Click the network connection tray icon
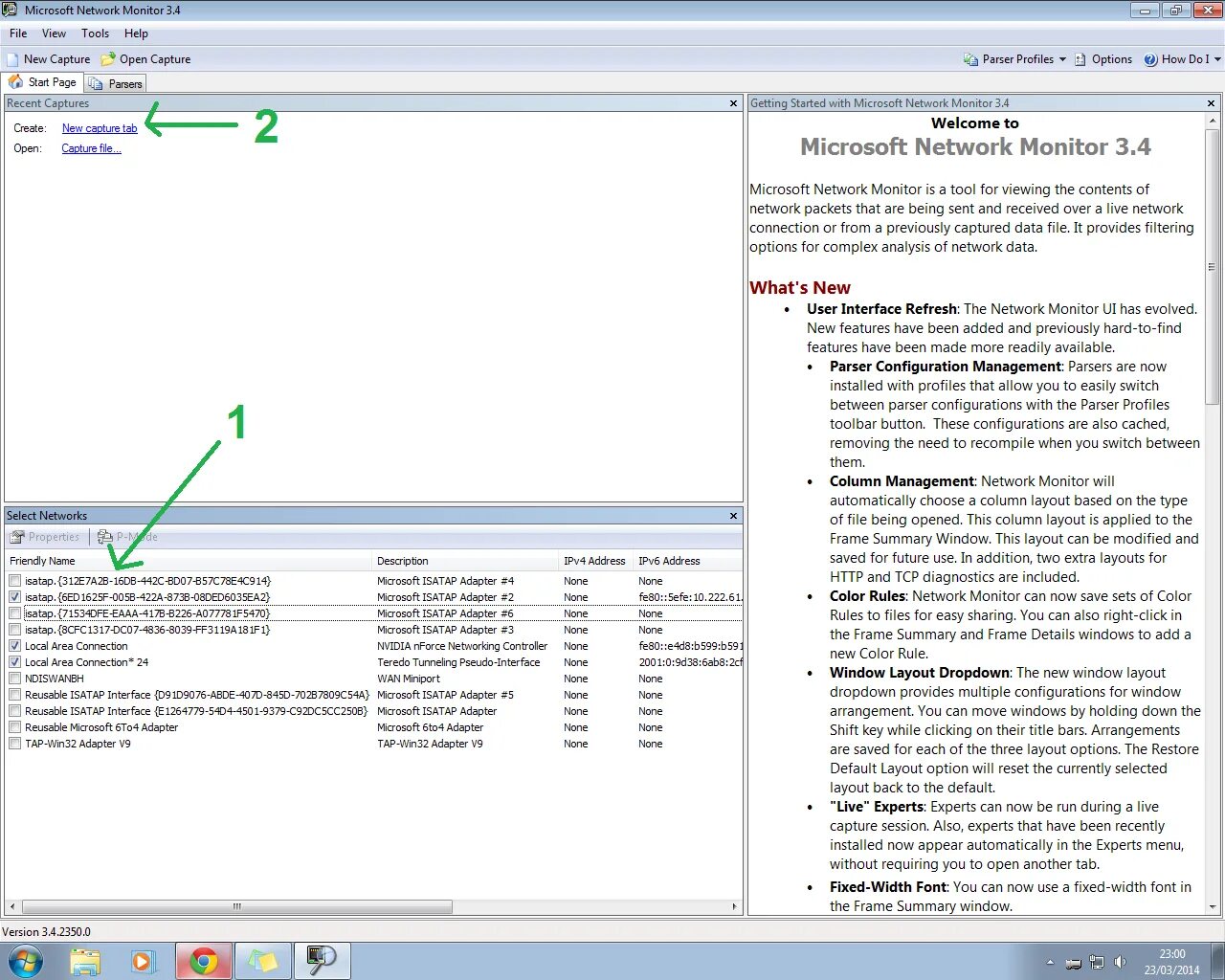The height and width of the screenshot is (980, 1225). click(1097, 962)
